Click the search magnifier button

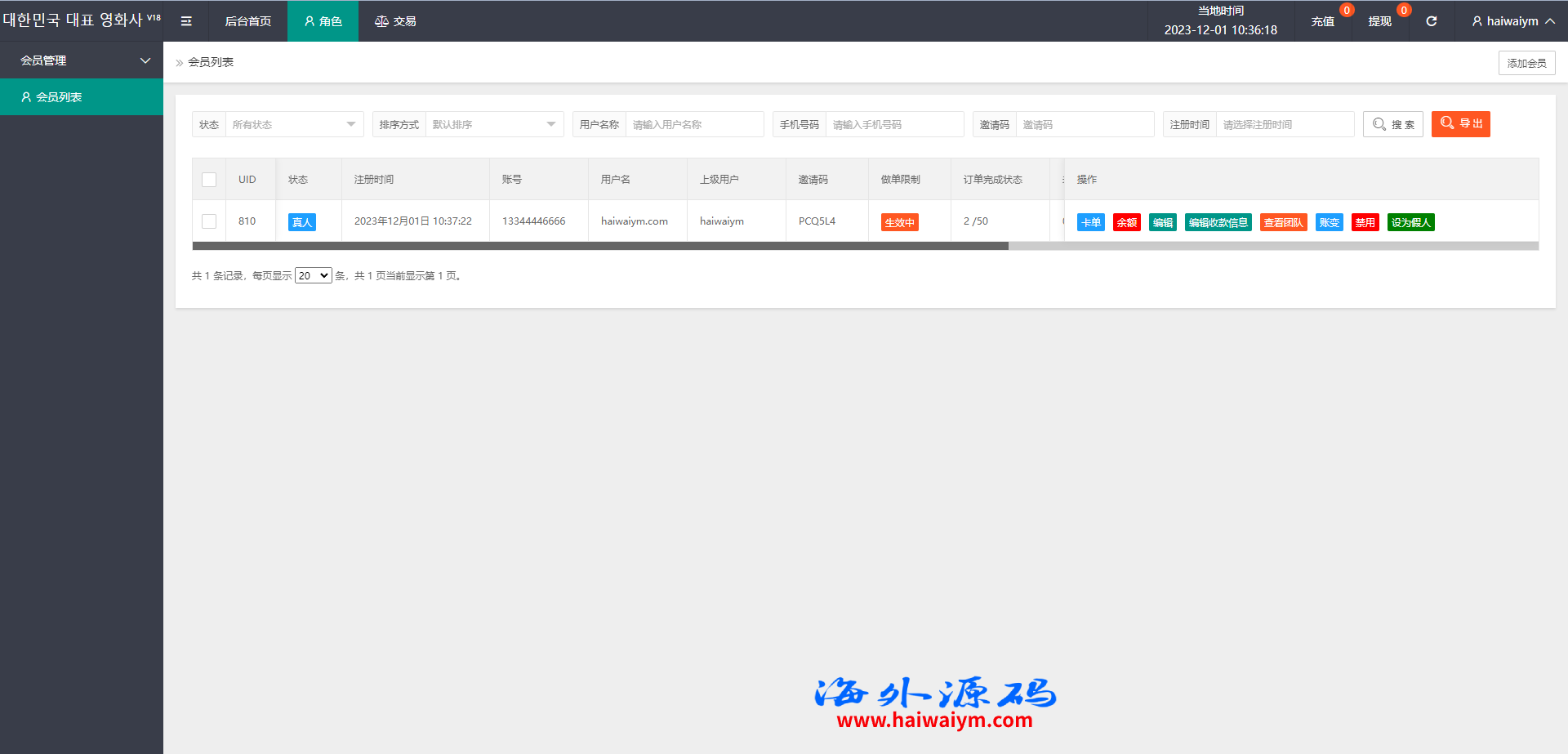click(x=1392, y=124)
